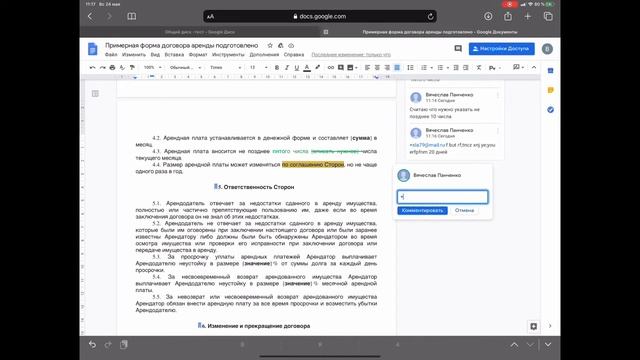This screenshot has height=360, width=640.
Task: Toggle underline formatting
Action: [297, 67]
